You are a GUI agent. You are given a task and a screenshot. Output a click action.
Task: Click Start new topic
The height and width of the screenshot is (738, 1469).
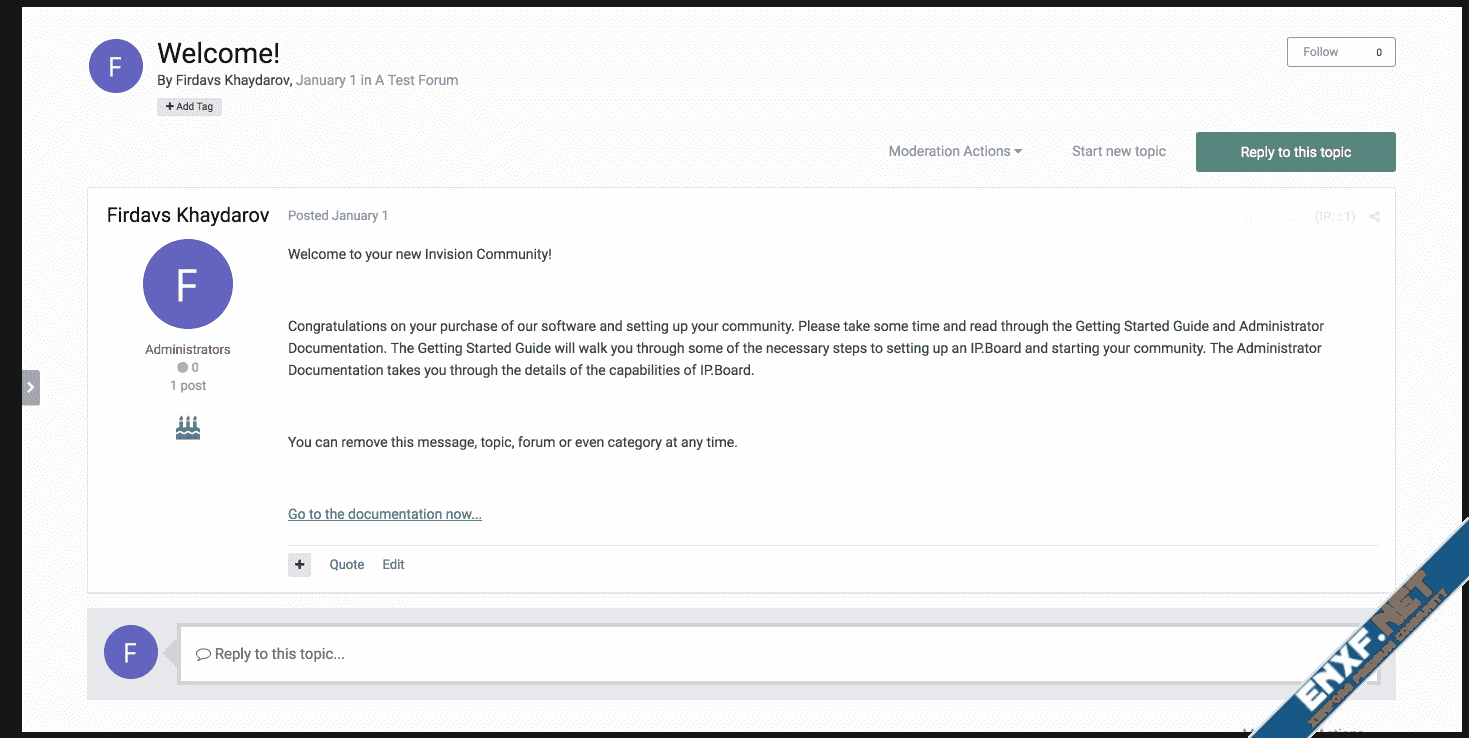coord(1118,152)
